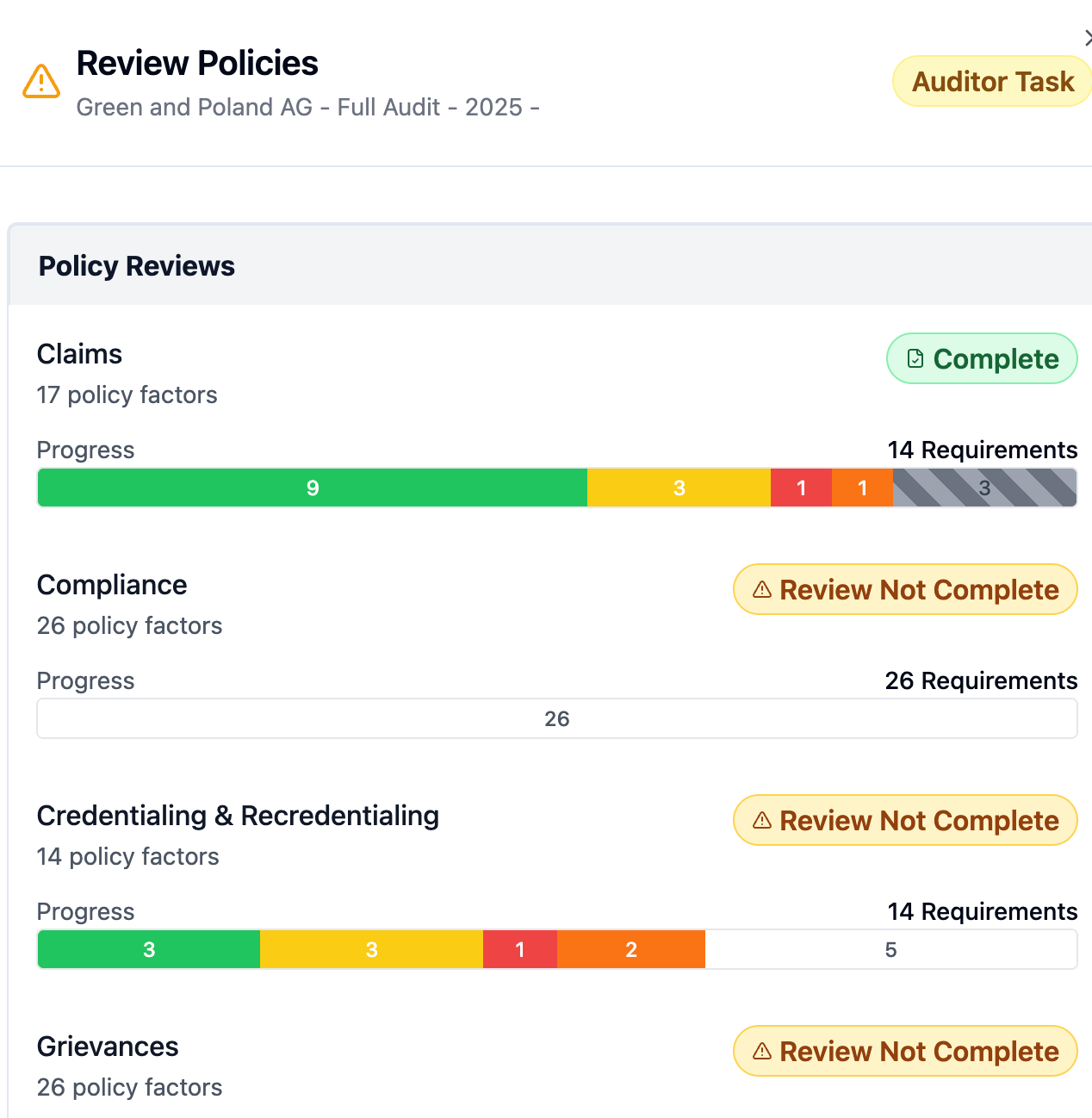Viewport: 1092px width, 1118px height.
Task: Click the warning icon on Grievances' Review Not Complete badge
Action: [x=761, y=1051]
